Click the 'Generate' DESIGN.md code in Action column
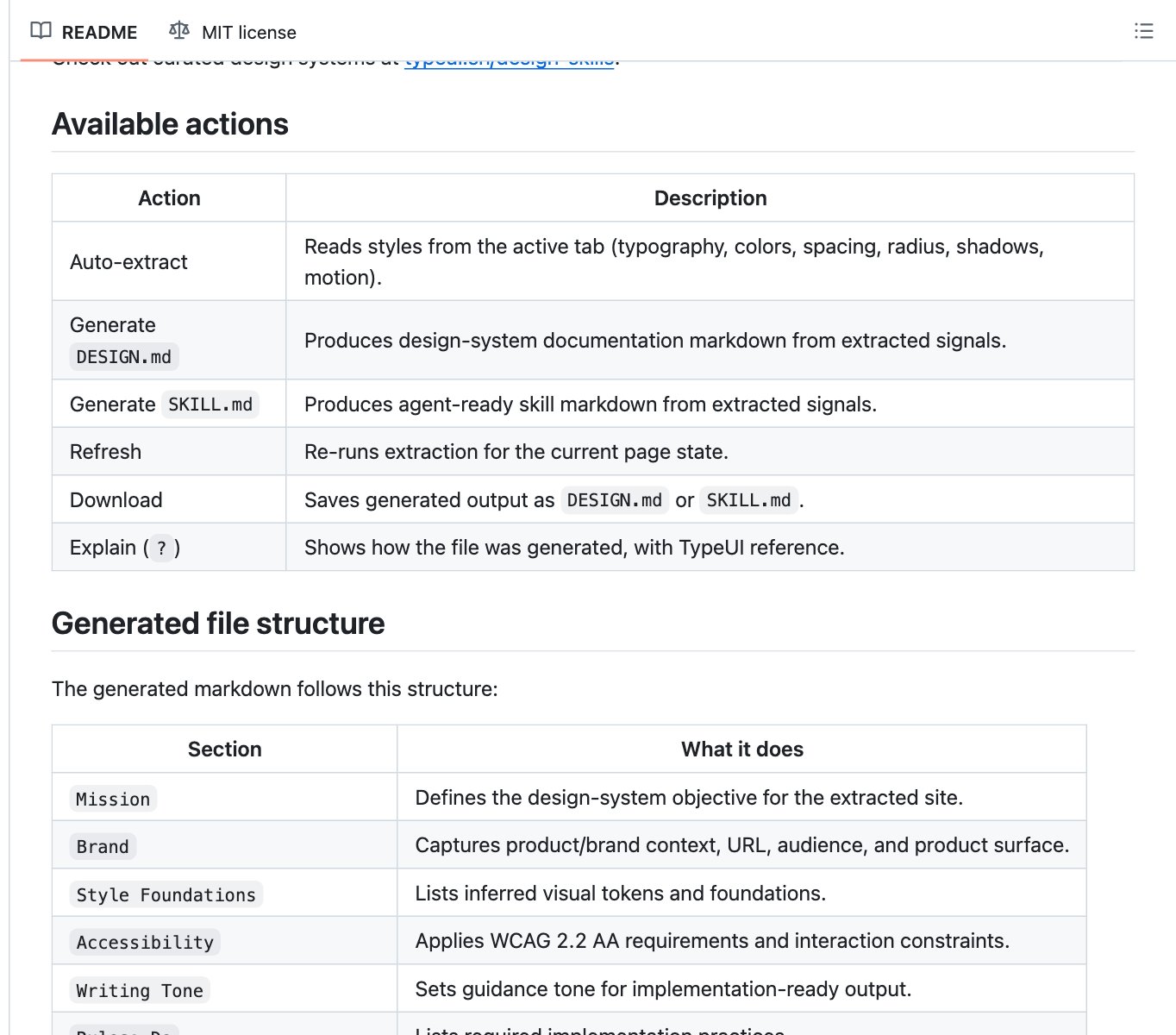The image size is (1176, 1035). (124, 357)
